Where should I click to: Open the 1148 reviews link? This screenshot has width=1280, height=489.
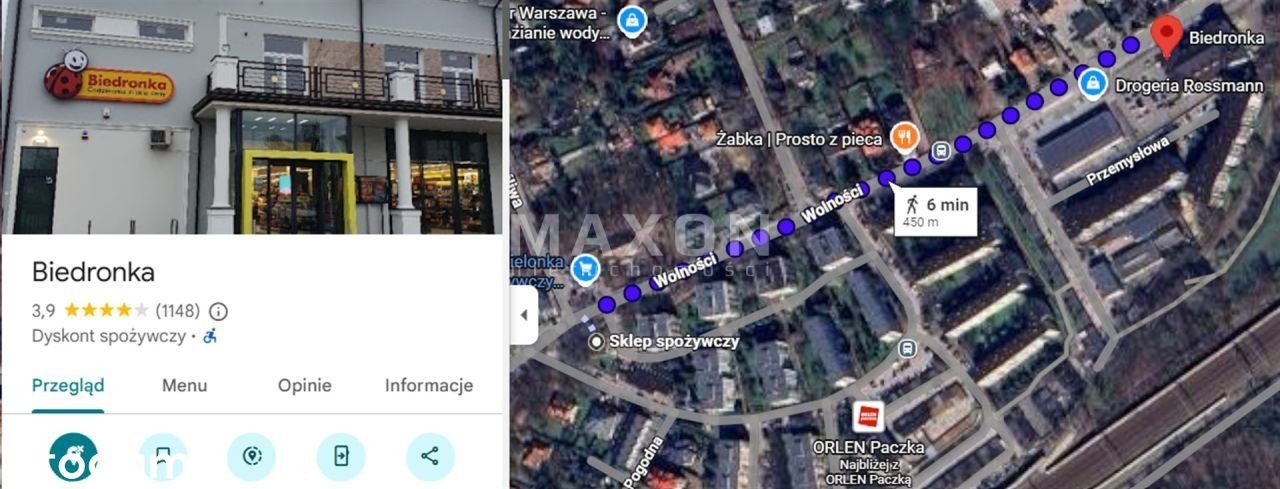pos(178,310)
